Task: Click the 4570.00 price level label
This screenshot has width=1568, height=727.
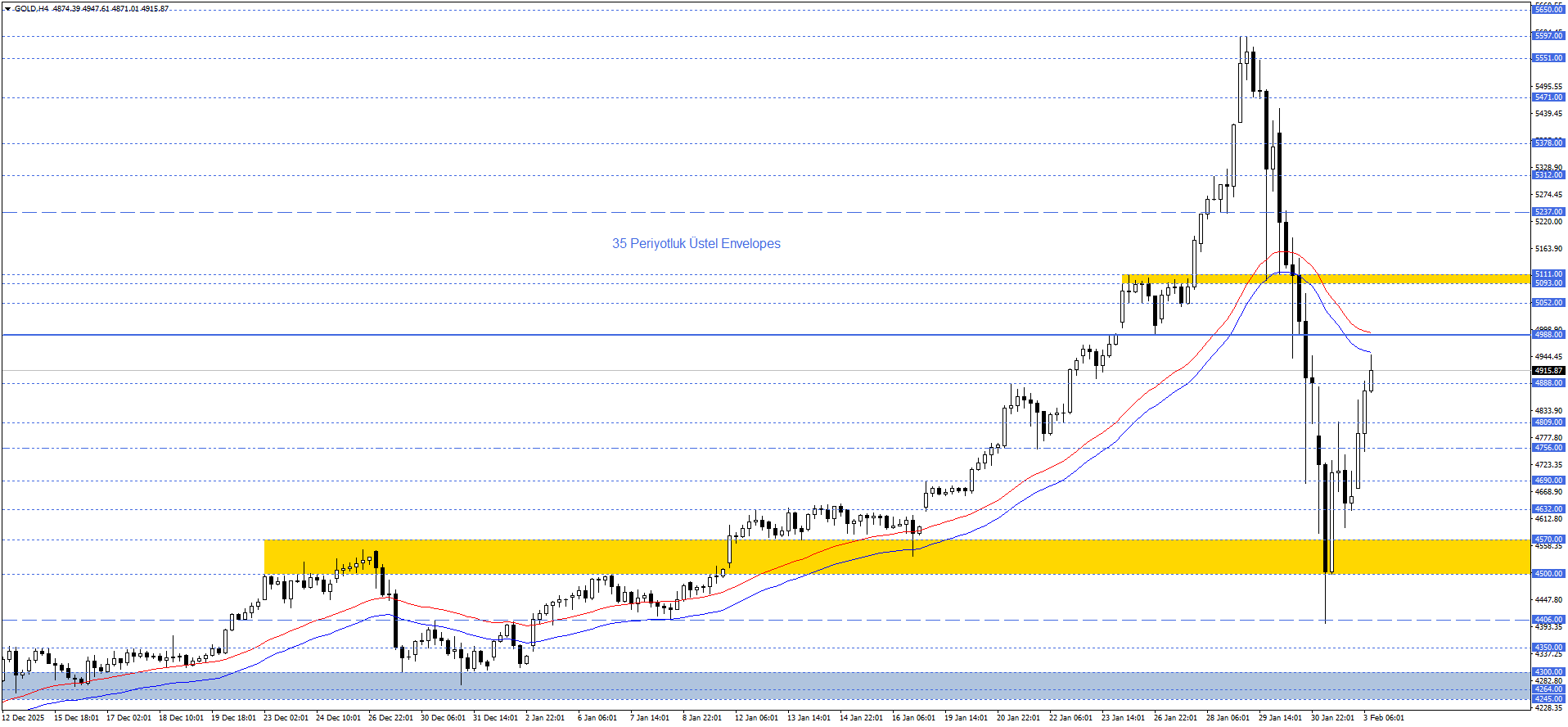Action: tap(1548, 540)
